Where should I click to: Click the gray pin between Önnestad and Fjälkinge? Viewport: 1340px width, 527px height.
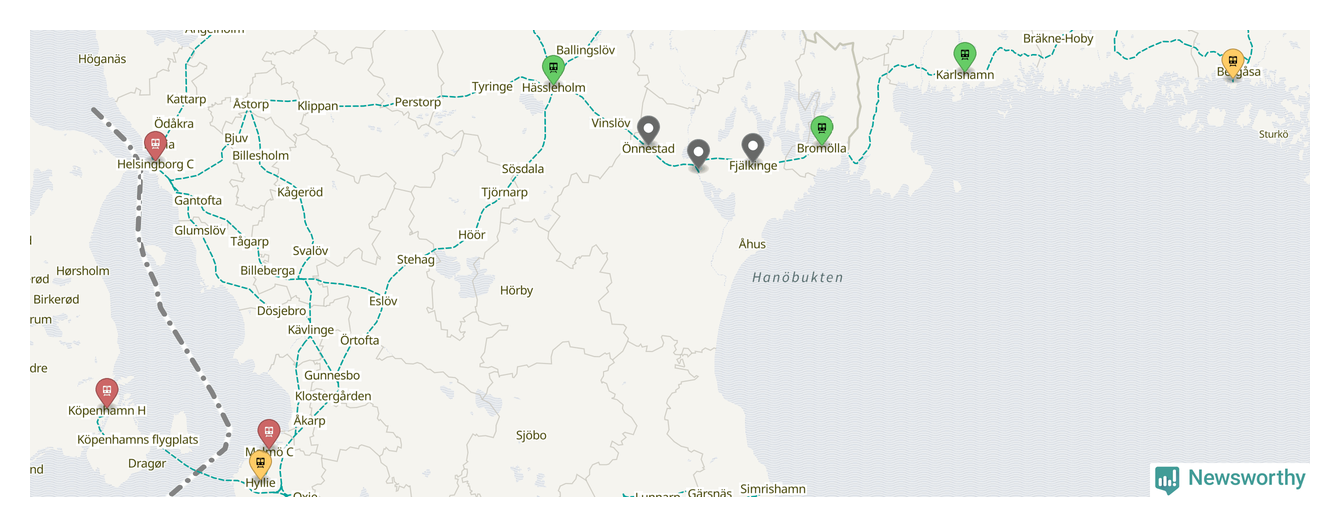pyautogui.click(x=699, y=155)
